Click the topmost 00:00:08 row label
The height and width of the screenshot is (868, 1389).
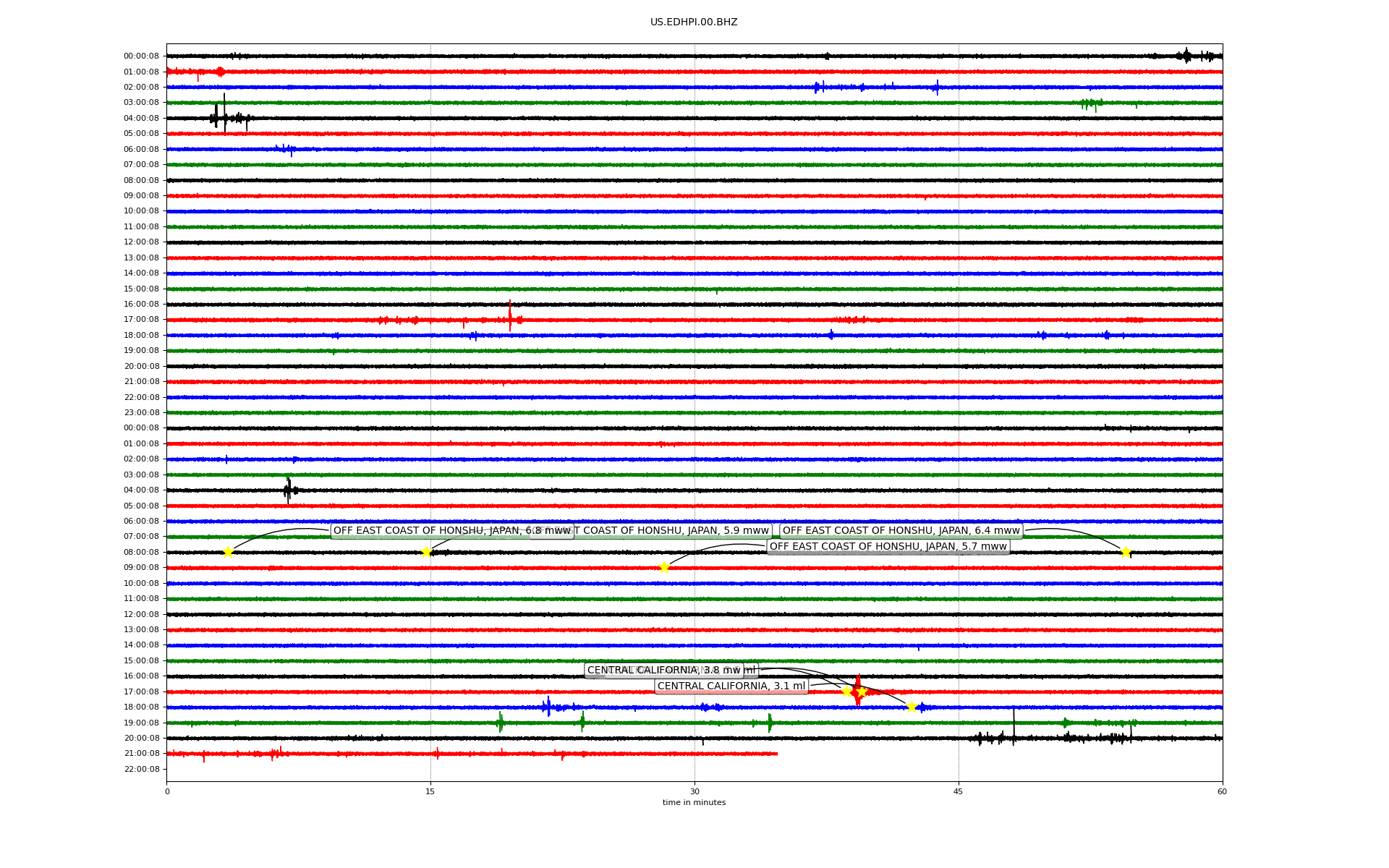142,56
